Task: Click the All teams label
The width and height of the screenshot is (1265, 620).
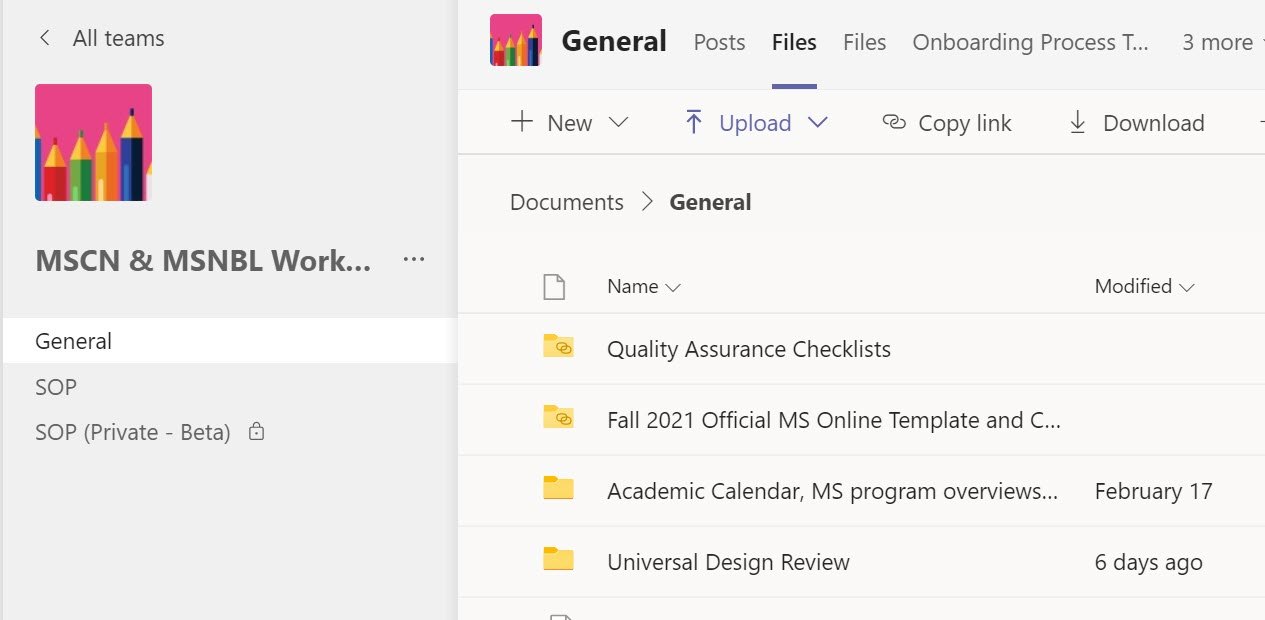Action: coord(118,38)
